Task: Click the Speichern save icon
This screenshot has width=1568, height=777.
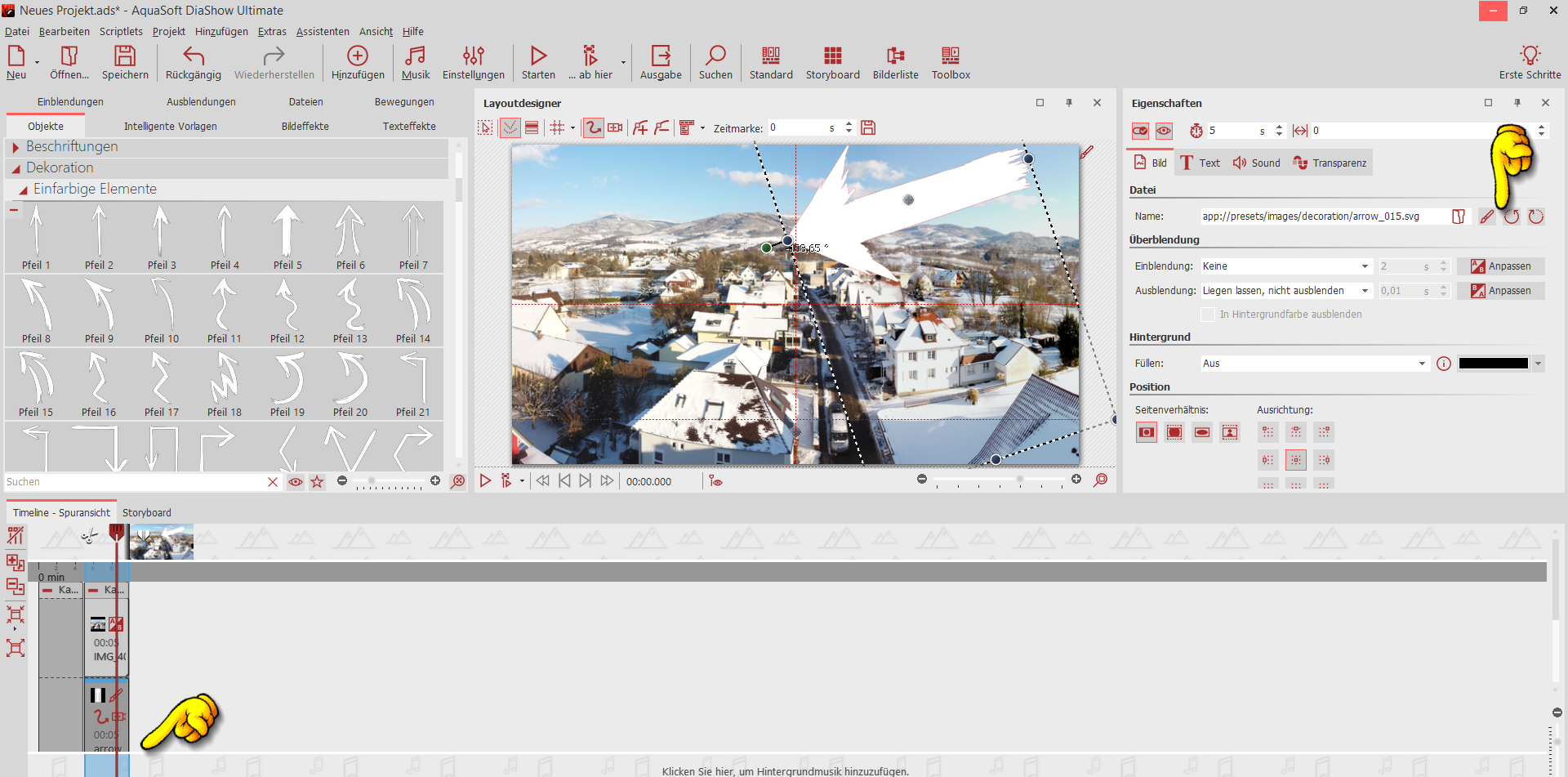Action: (x=125, y=56)
